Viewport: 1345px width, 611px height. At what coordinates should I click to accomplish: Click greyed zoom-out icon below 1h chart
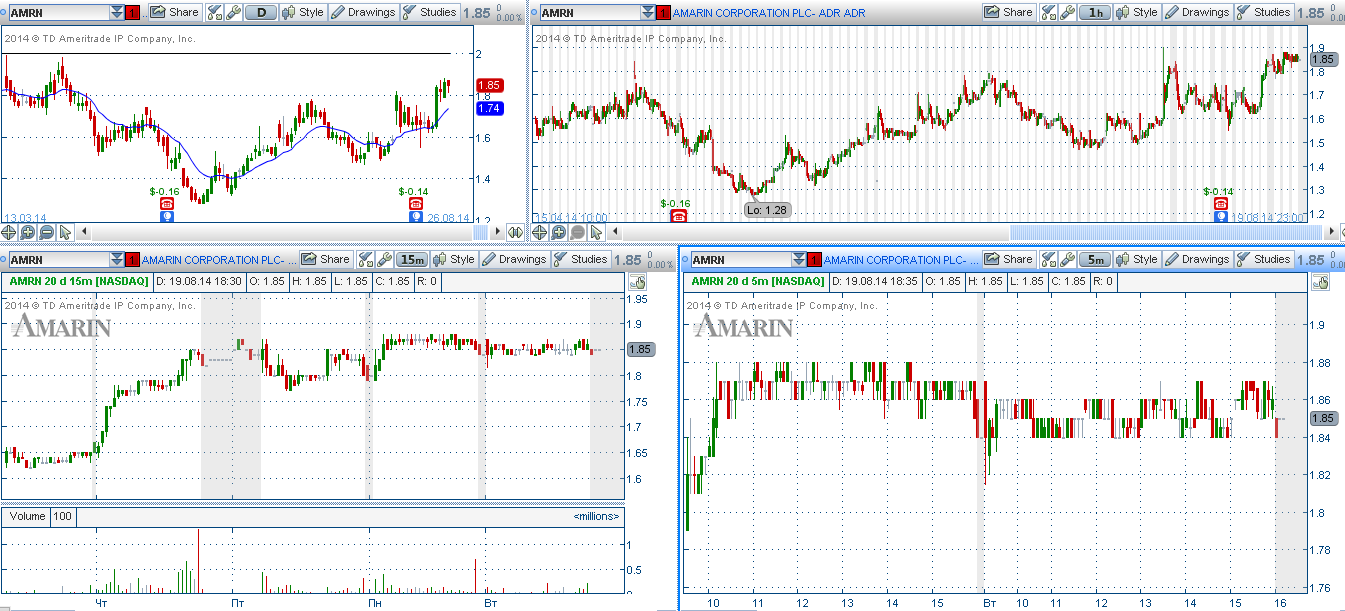[x=578, y=232]
